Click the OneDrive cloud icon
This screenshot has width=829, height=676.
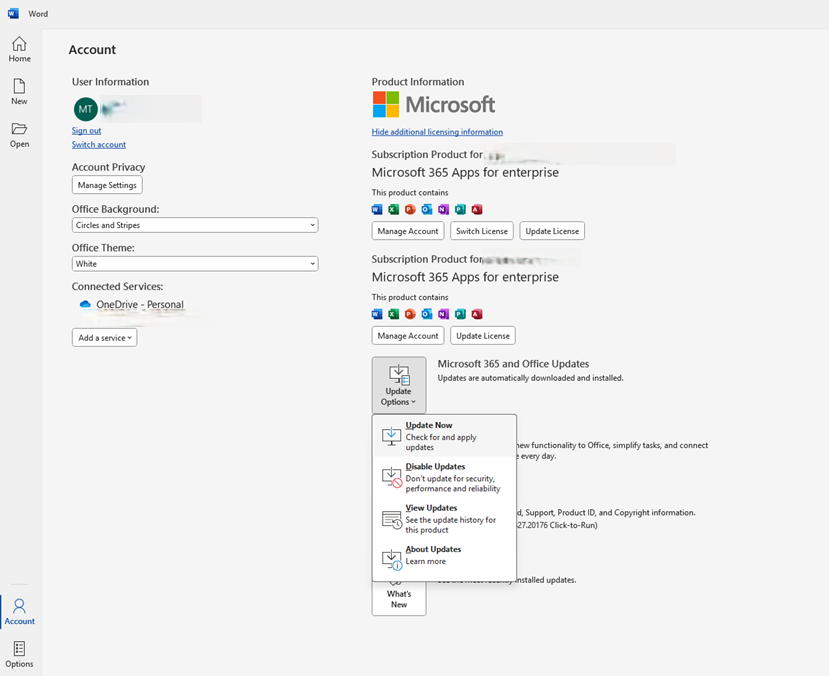pyautogui.click(x=85, y=304)
